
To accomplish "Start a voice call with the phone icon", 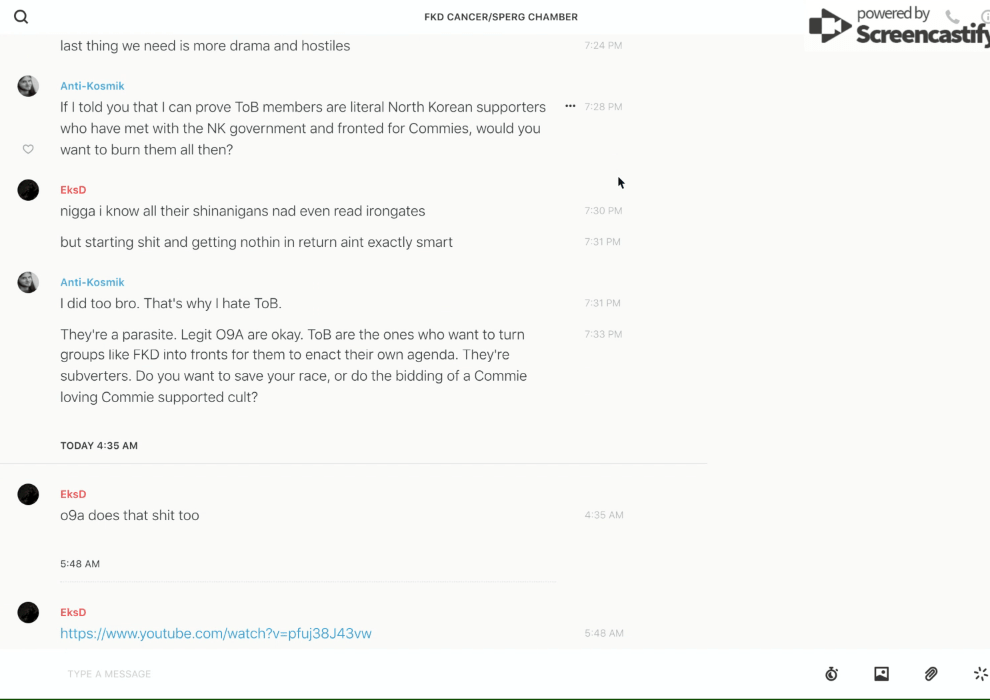I will coord(952,17).
